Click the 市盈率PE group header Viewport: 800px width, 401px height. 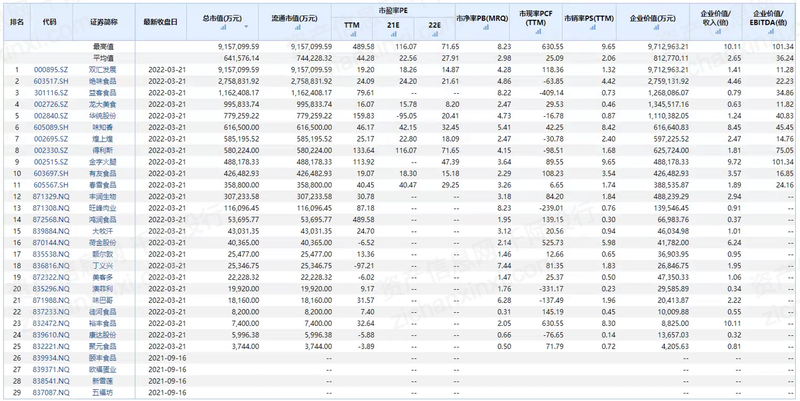pyautogui.click(x=393, y=10)
